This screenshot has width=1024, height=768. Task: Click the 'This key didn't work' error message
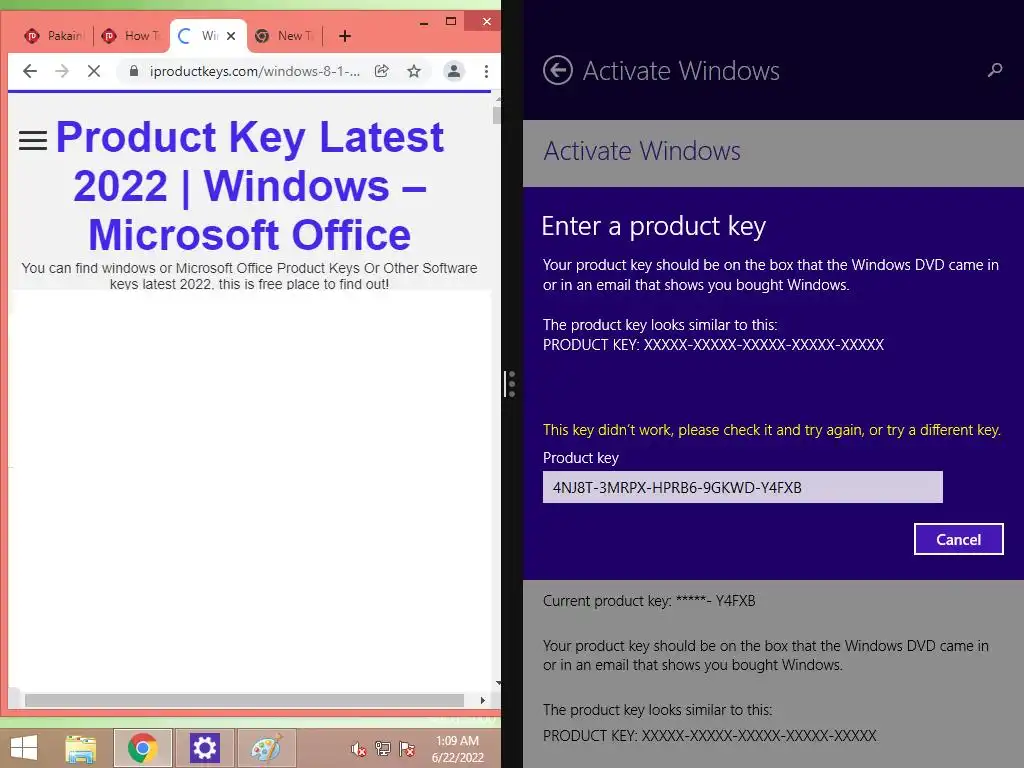[x=772, y=430]
